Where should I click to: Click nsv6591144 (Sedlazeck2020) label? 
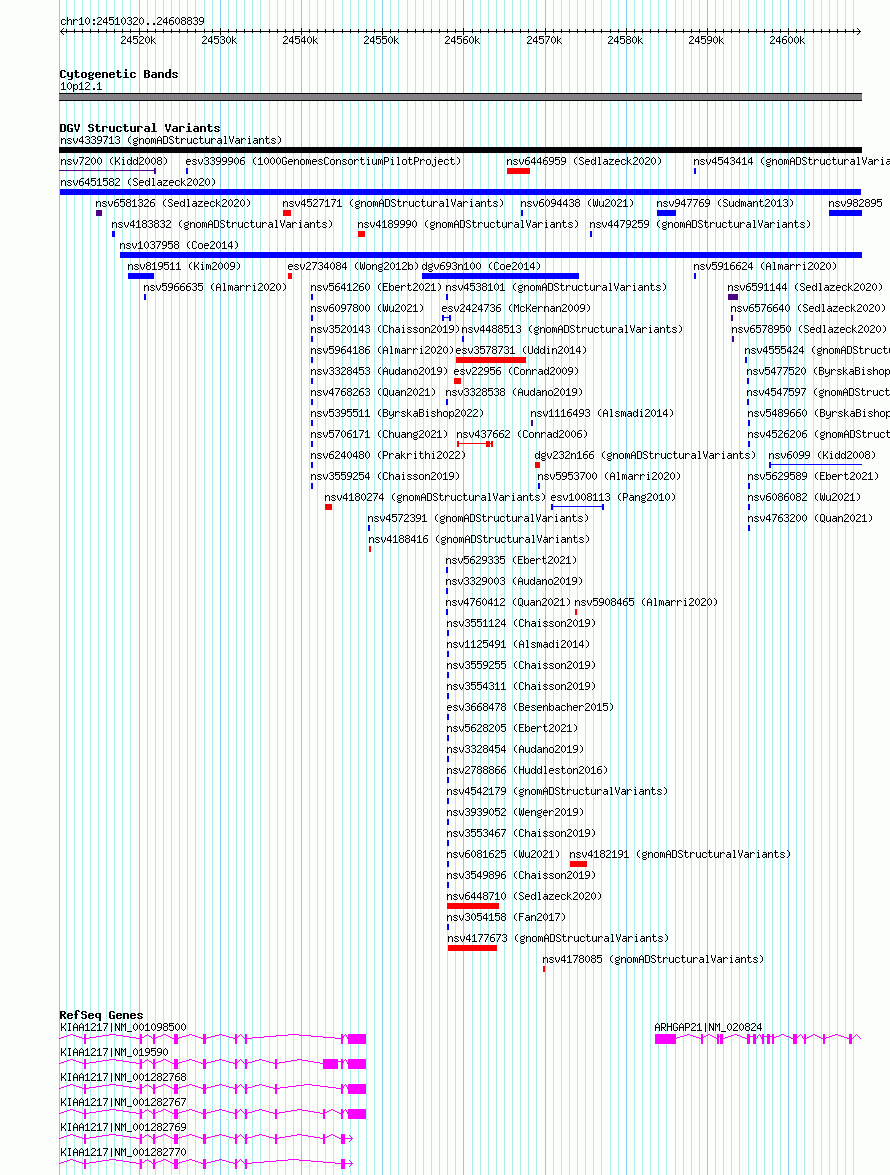coord(805,287)
